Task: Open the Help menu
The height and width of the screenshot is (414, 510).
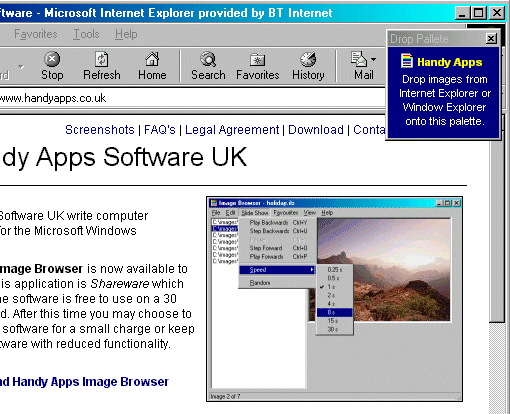Action: 126,34
